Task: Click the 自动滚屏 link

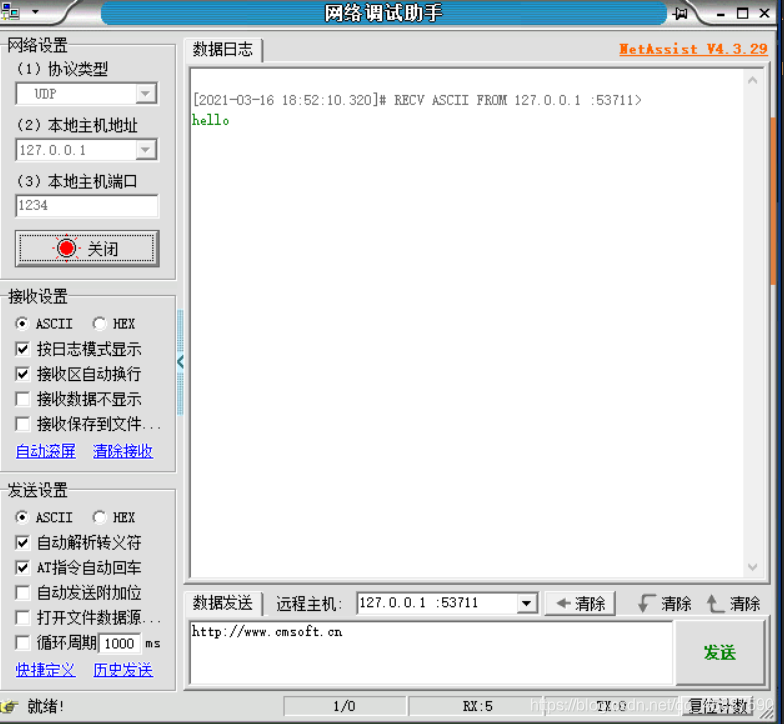Action: coord(46,451)
